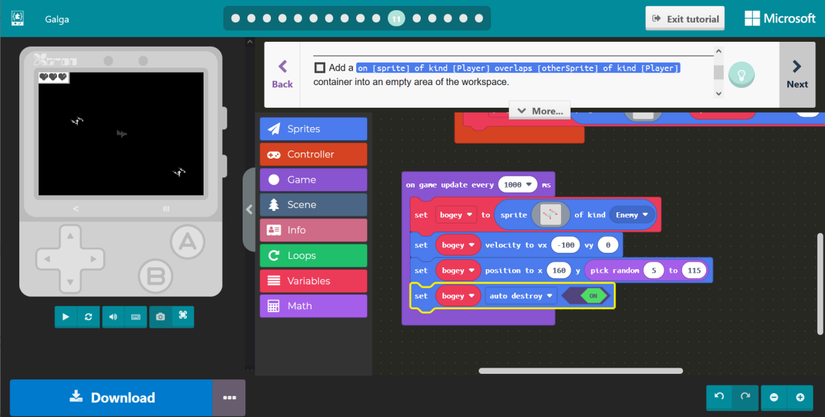Click the D-pad right arrow
Image resolution: width=825 pixels, height=417 pixels.
point(93,259)
